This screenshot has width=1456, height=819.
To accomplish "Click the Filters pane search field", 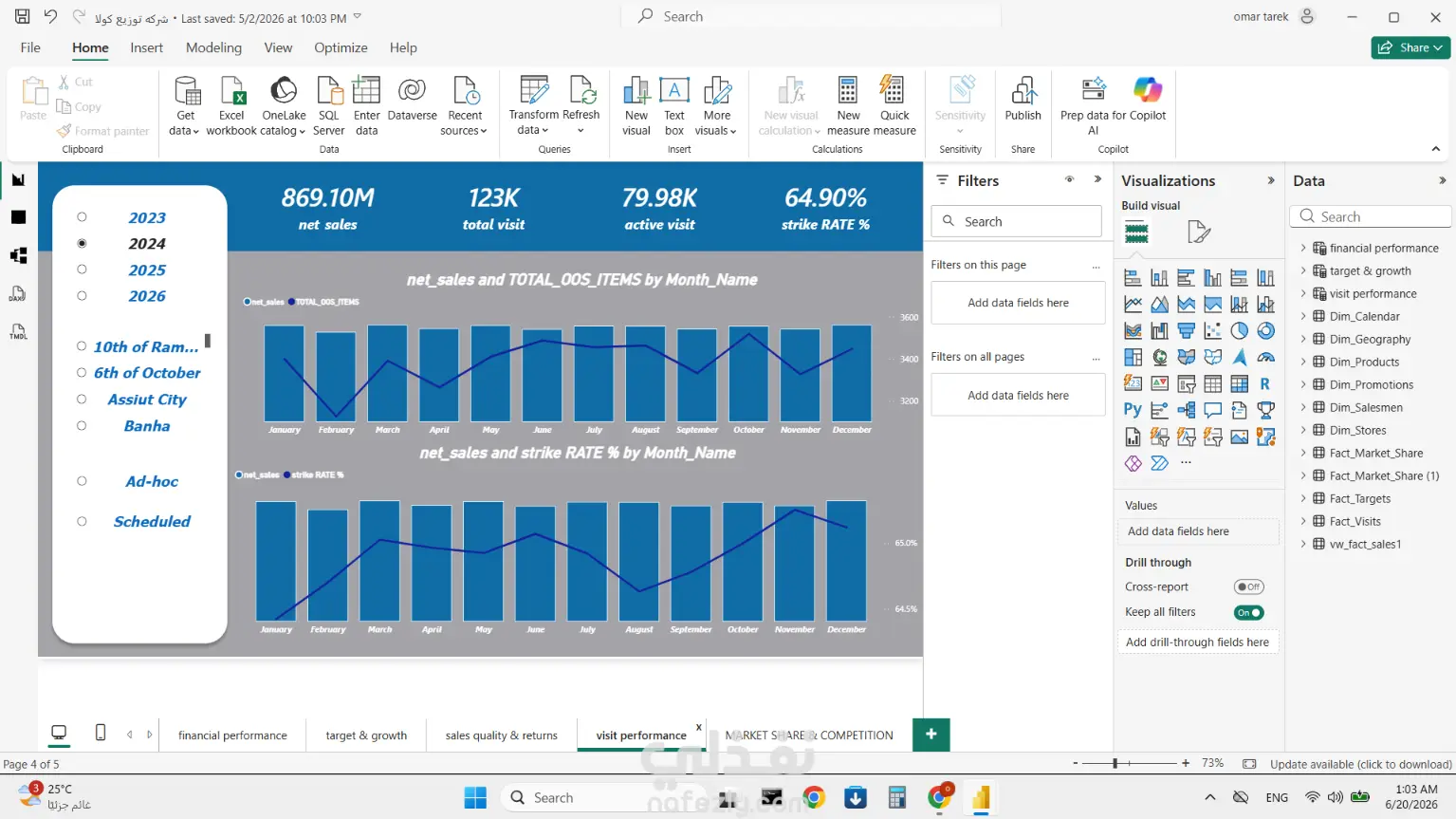I will coord(1016,221).
